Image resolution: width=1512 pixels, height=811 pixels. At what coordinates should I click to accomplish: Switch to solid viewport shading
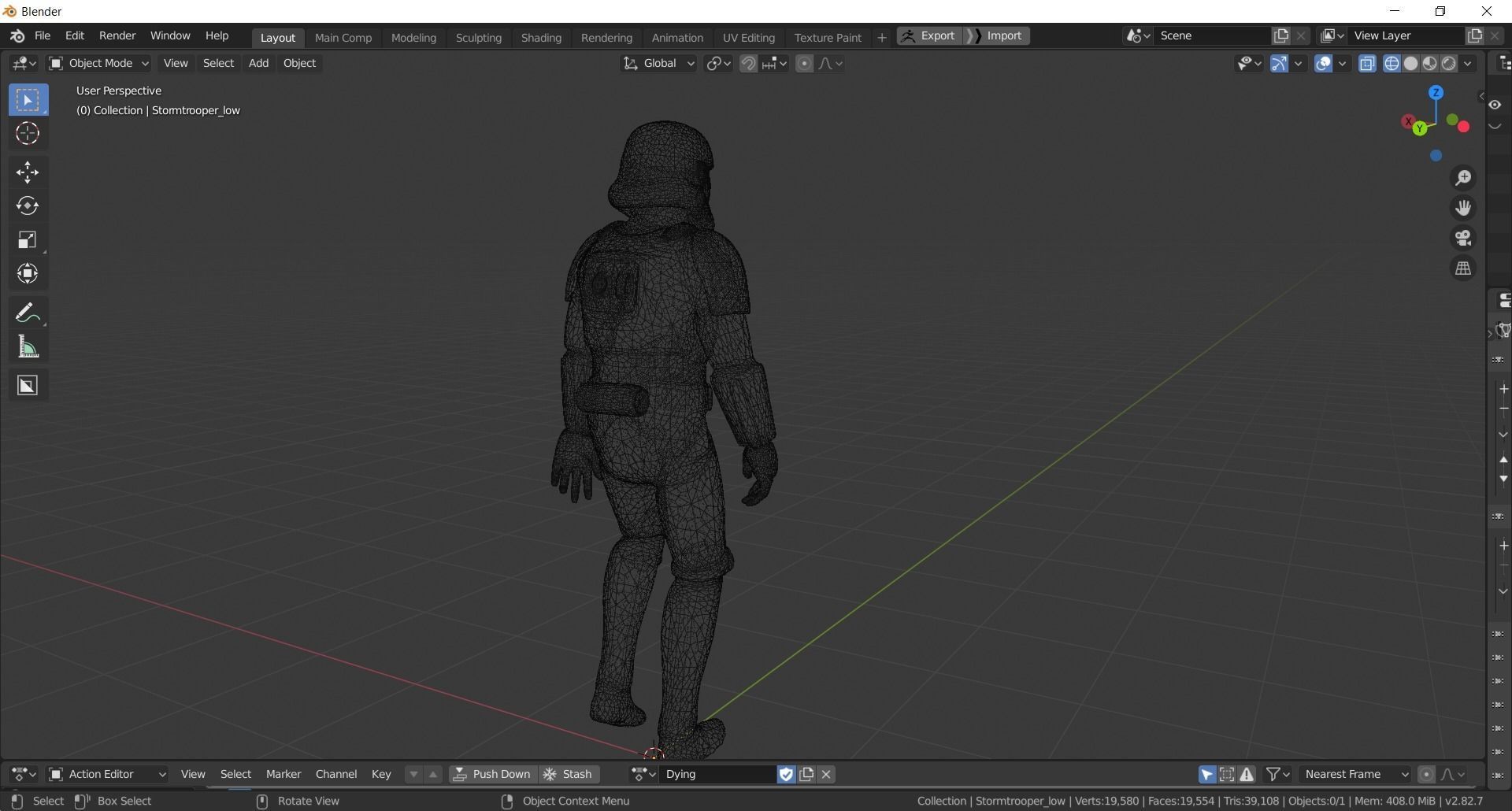coord(1411,64)
